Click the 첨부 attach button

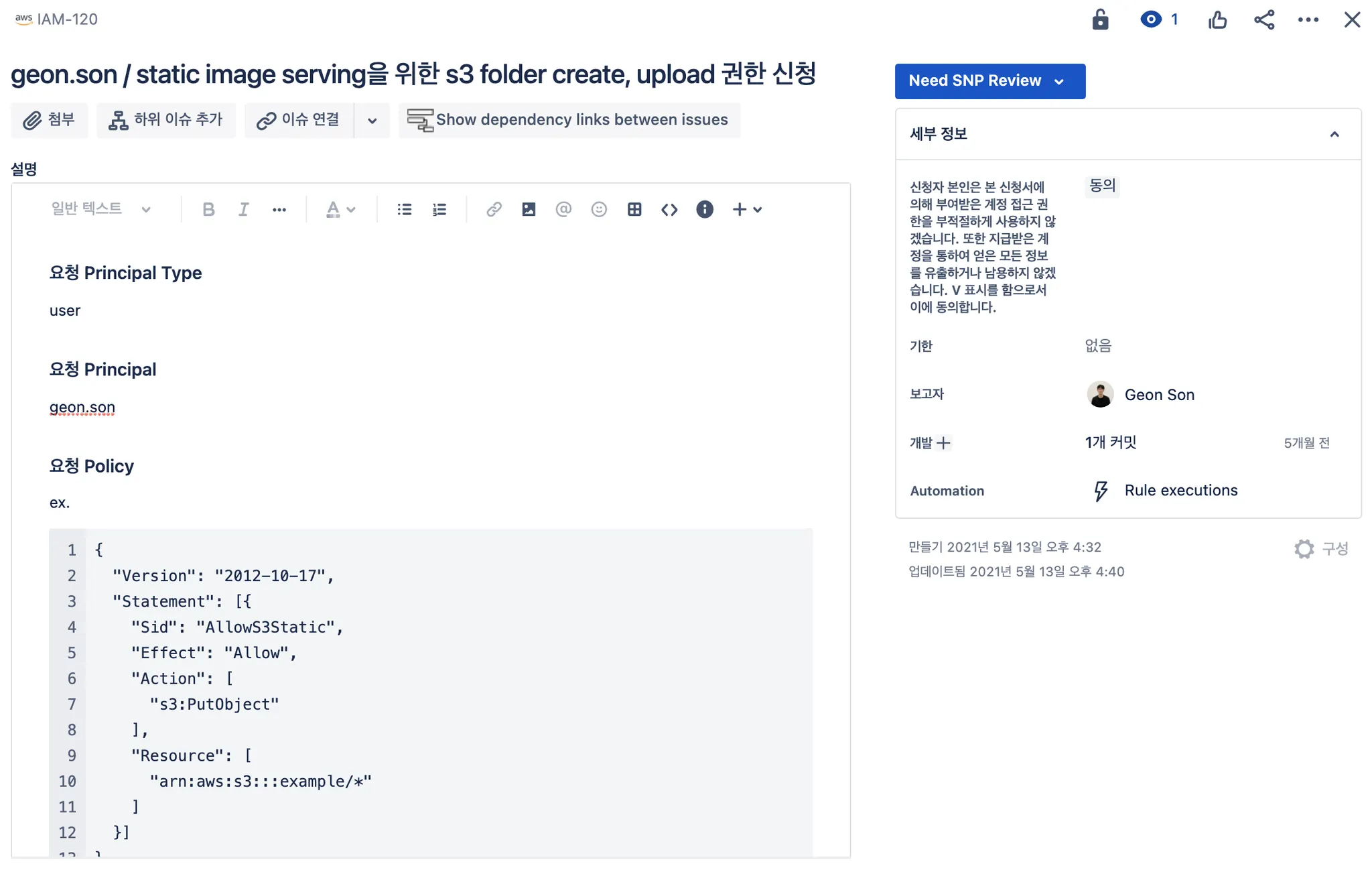coord(49,120)
